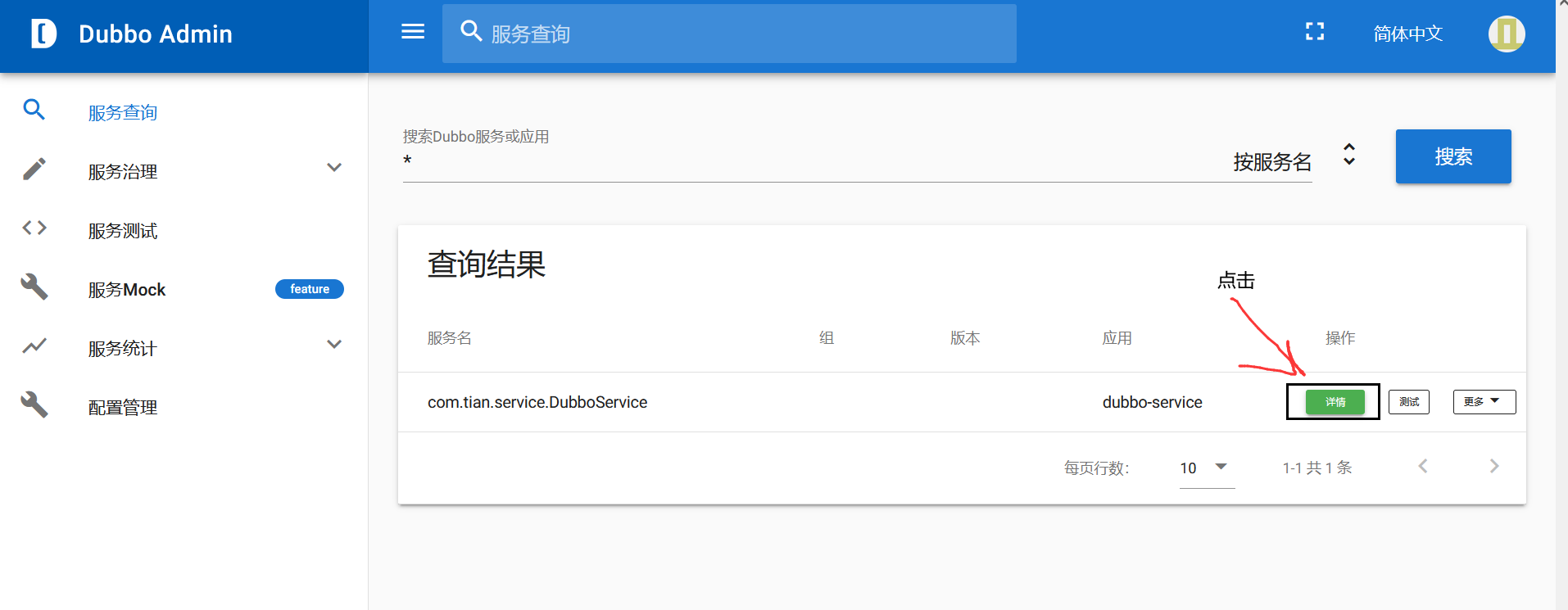This screenshot has height=610, width=1568.
Task: Click the 操作 column header
Action: (x=1340, y=338)
